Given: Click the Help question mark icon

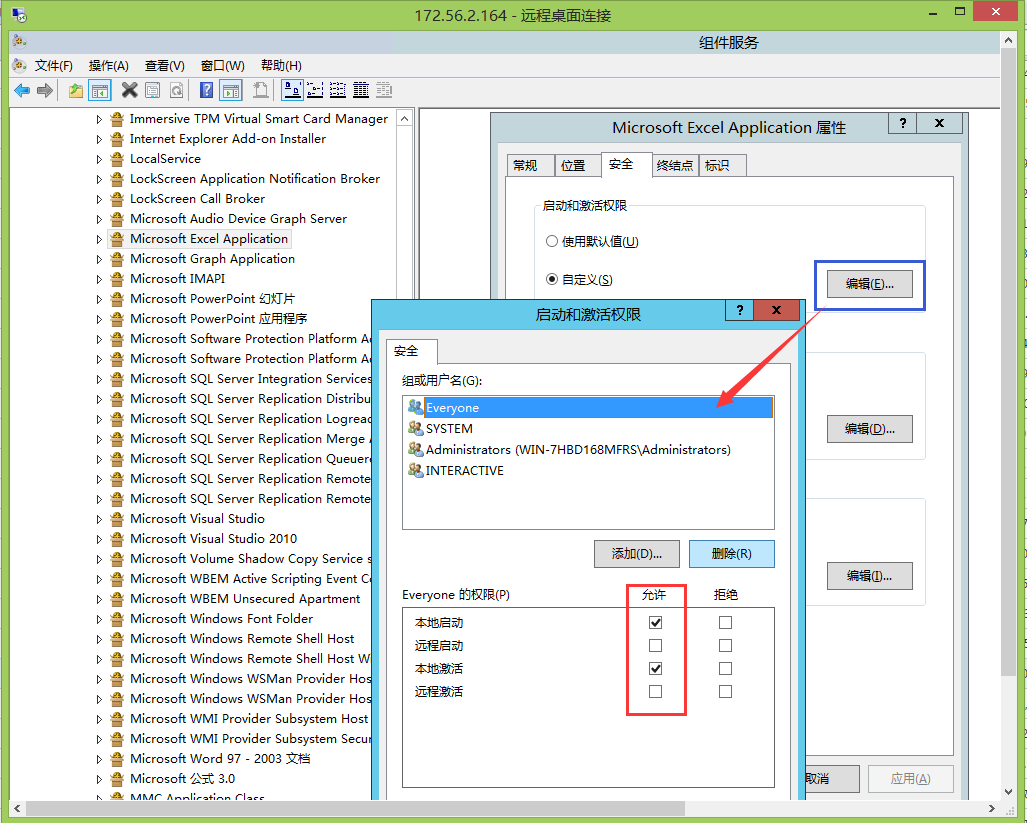Looking at the screenshot, I should (x=206, y=90).
